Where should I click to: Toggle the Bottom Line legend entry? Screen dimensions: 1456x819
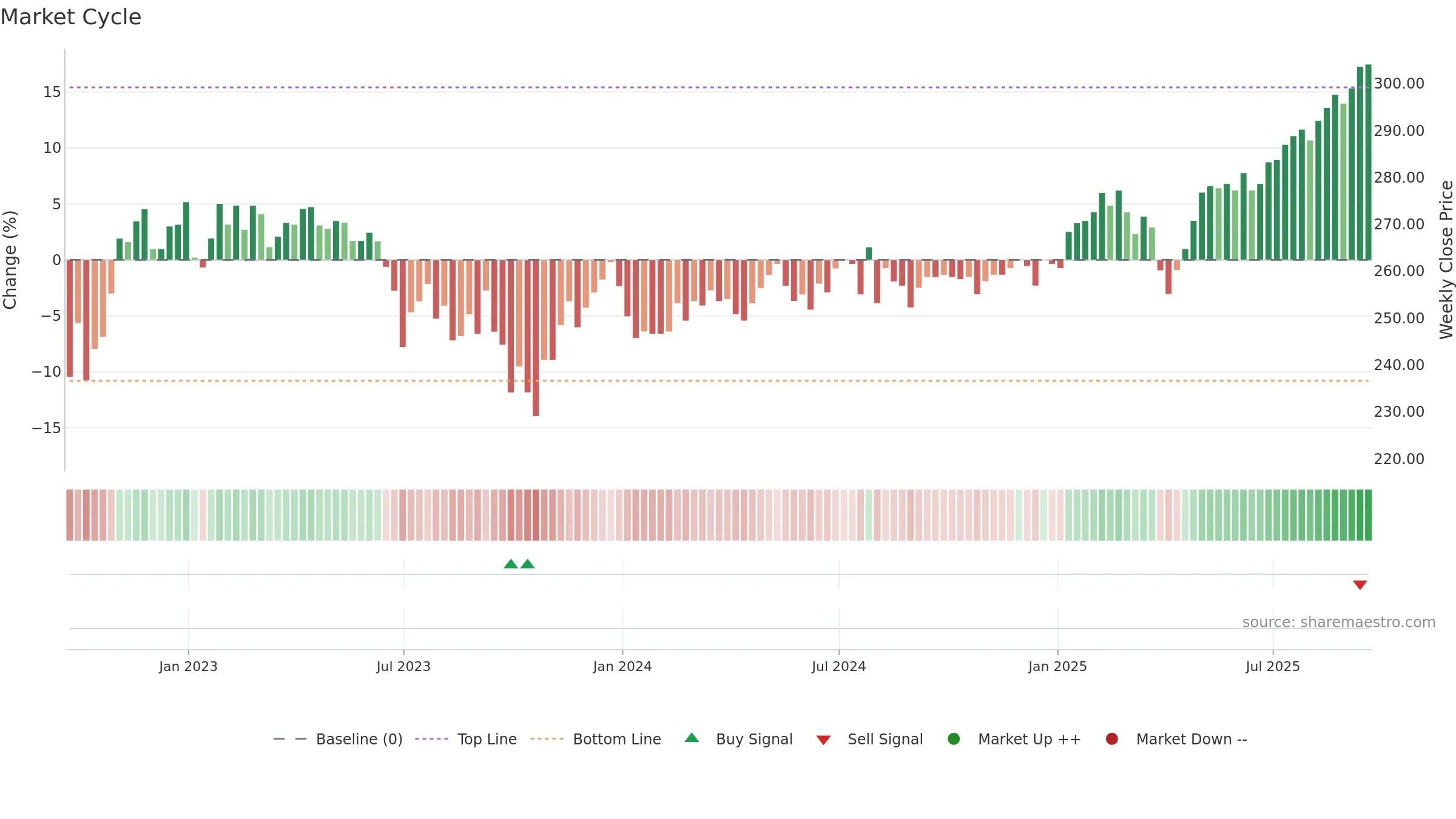(595, 739)
